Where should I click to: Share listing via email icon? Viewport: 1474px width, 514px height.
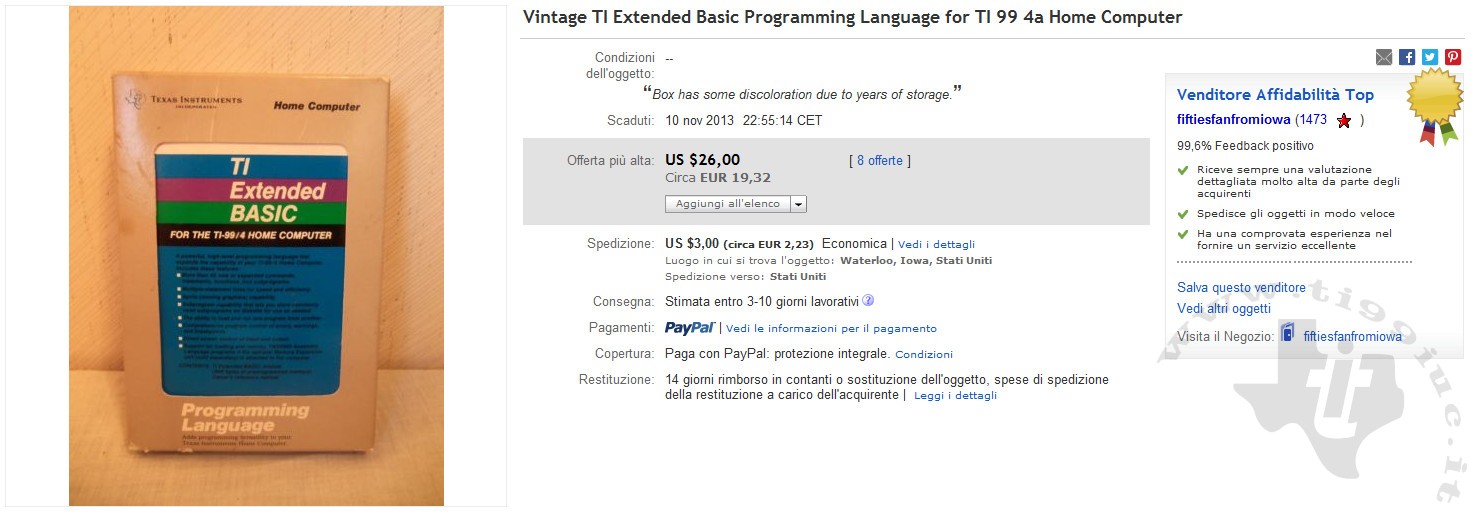click(1384, 57)
